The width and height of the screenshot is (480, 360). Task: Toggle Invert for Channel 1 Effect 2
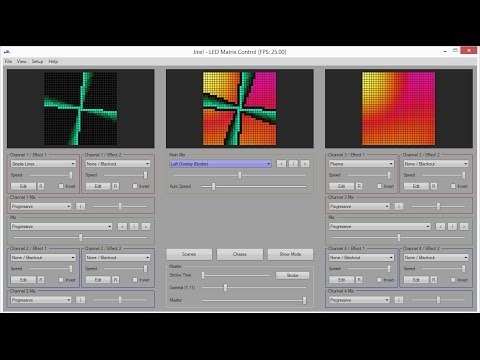(135, 186)
